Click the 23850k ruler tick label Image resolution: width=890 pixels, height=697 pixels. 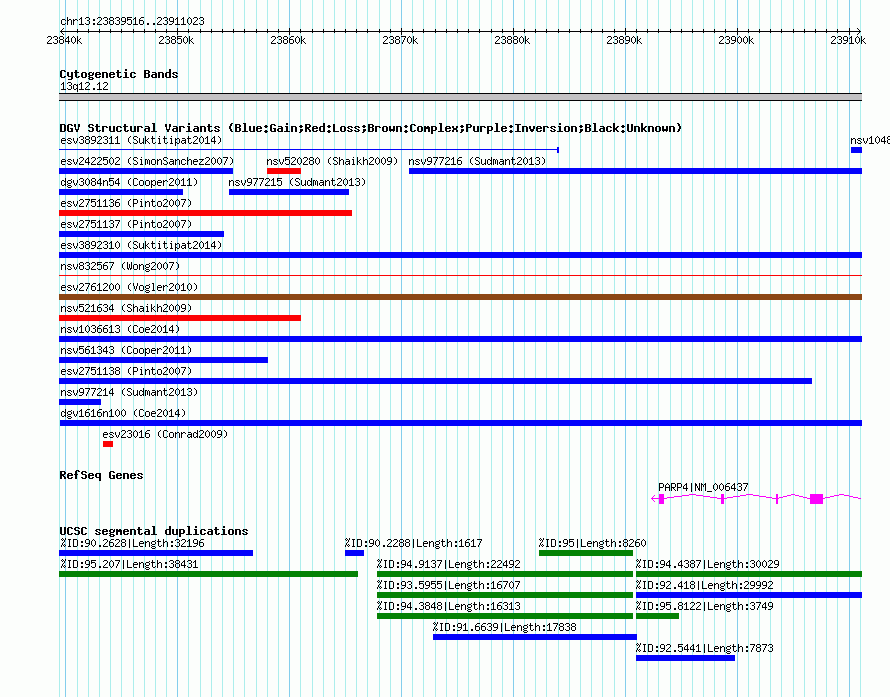coord(177,40)
